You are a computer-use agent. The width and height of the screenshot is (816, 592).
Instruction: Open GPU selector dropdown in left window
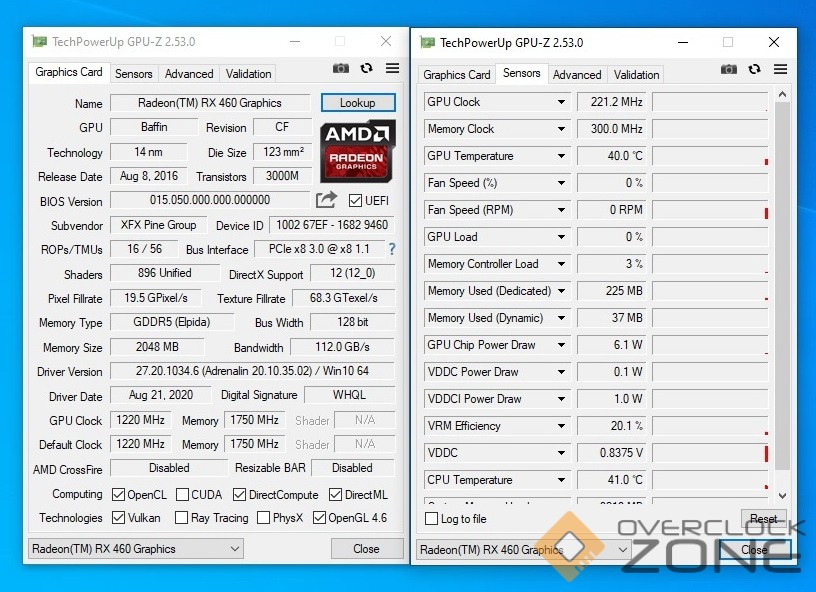coord(135,549)
